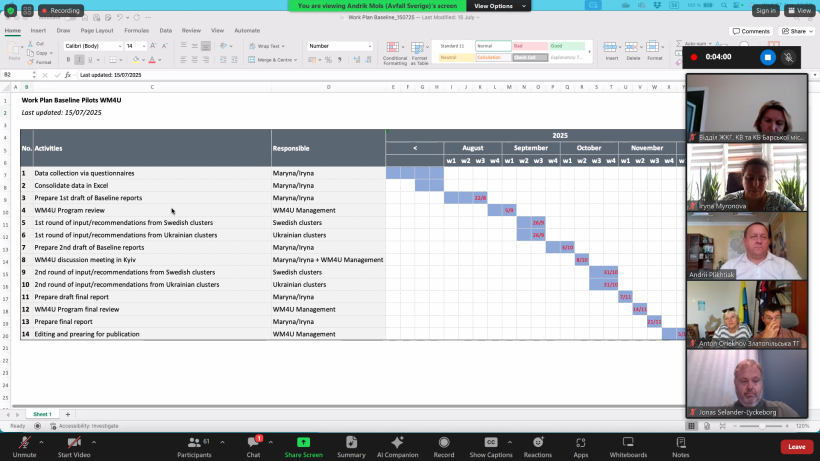Stop the screen recording with blue stop button
The height and width of the screenshot is (461, 820).
tap(768, 57)
